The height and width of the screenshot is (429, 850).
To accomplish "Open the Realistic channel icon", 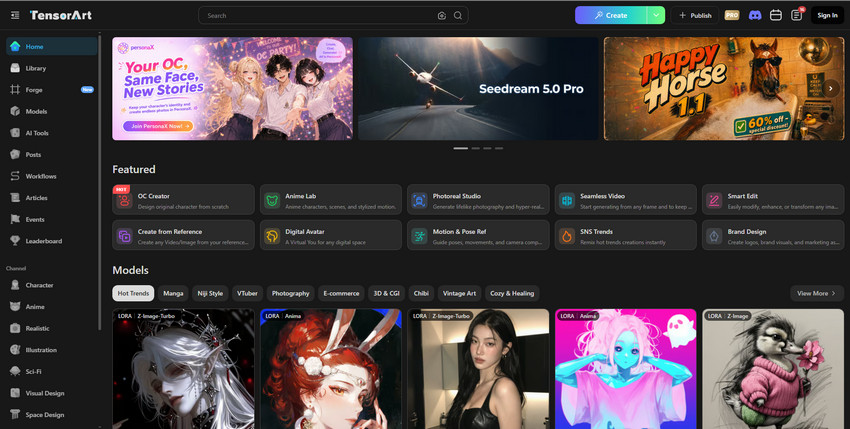I will 15,328.
